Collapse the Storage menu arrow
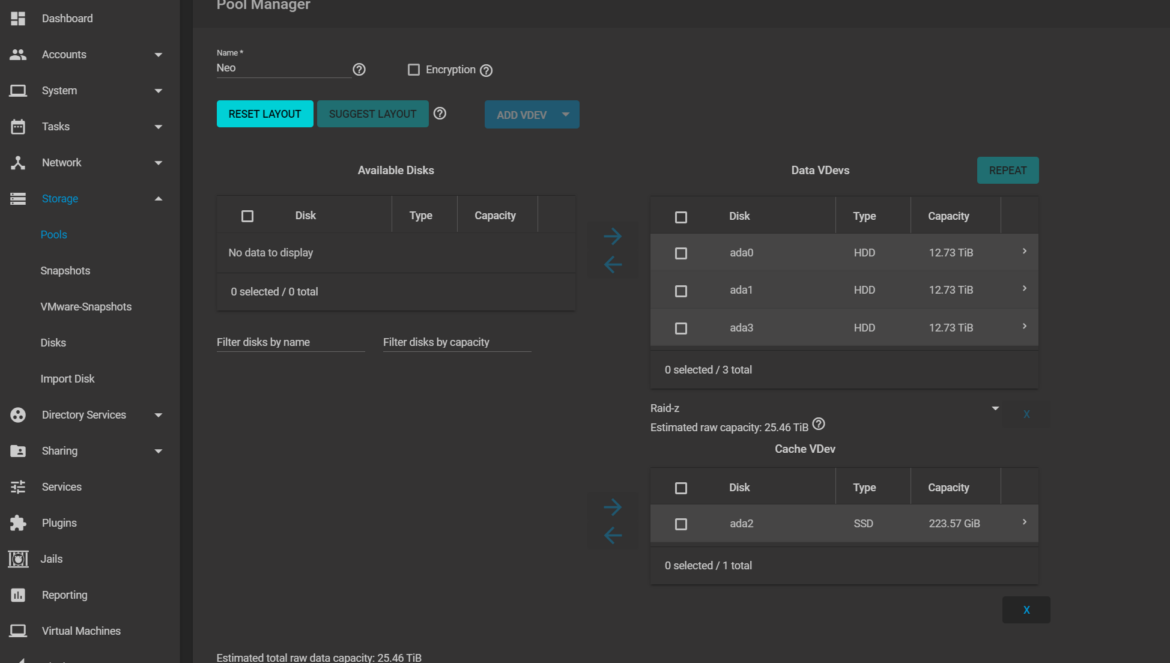This screenshot has width=1170, height=663. click(158, 198)
